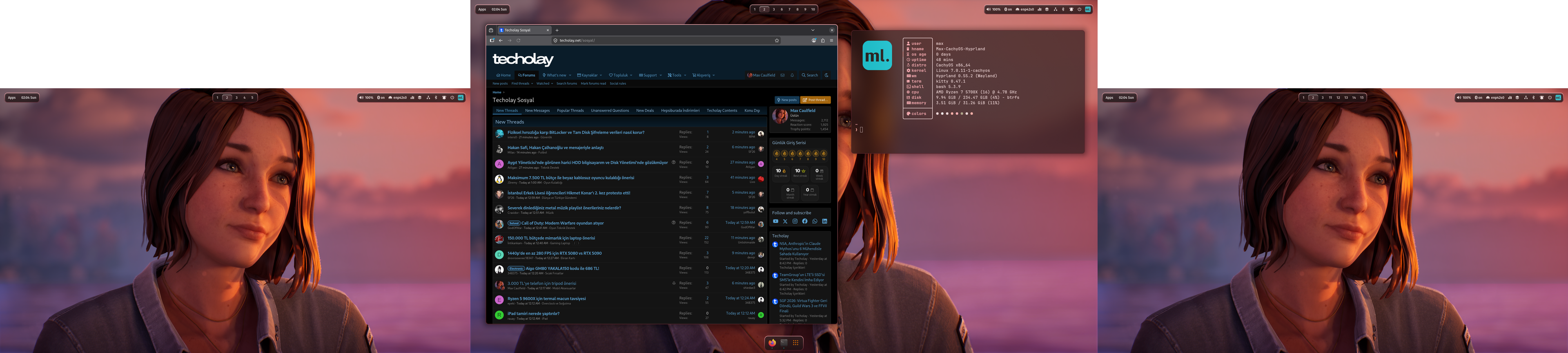The image size is (1568, 353).
Task: Open the alerts bell in forum navbar
Action: point(792,76)
